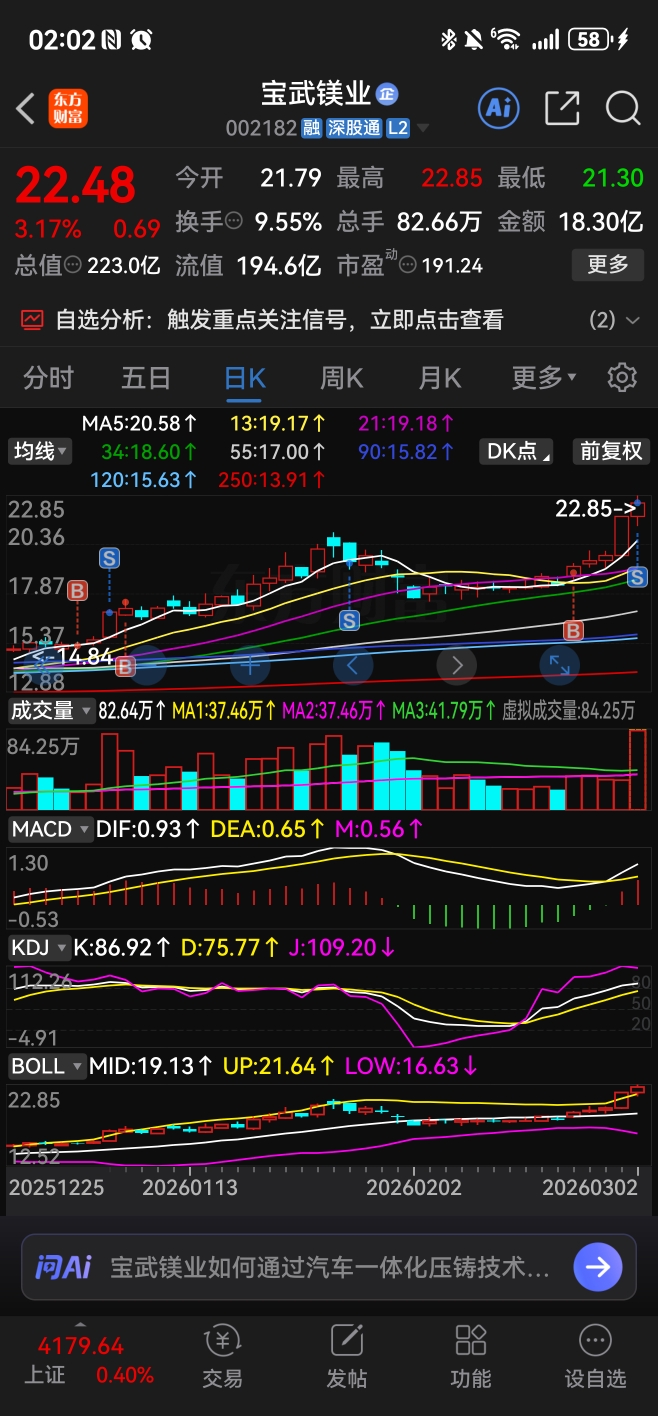This screenshot has width=658, height=1416.
Task: Tap the B buy marker near 17.87
Action: click(77, 591)
